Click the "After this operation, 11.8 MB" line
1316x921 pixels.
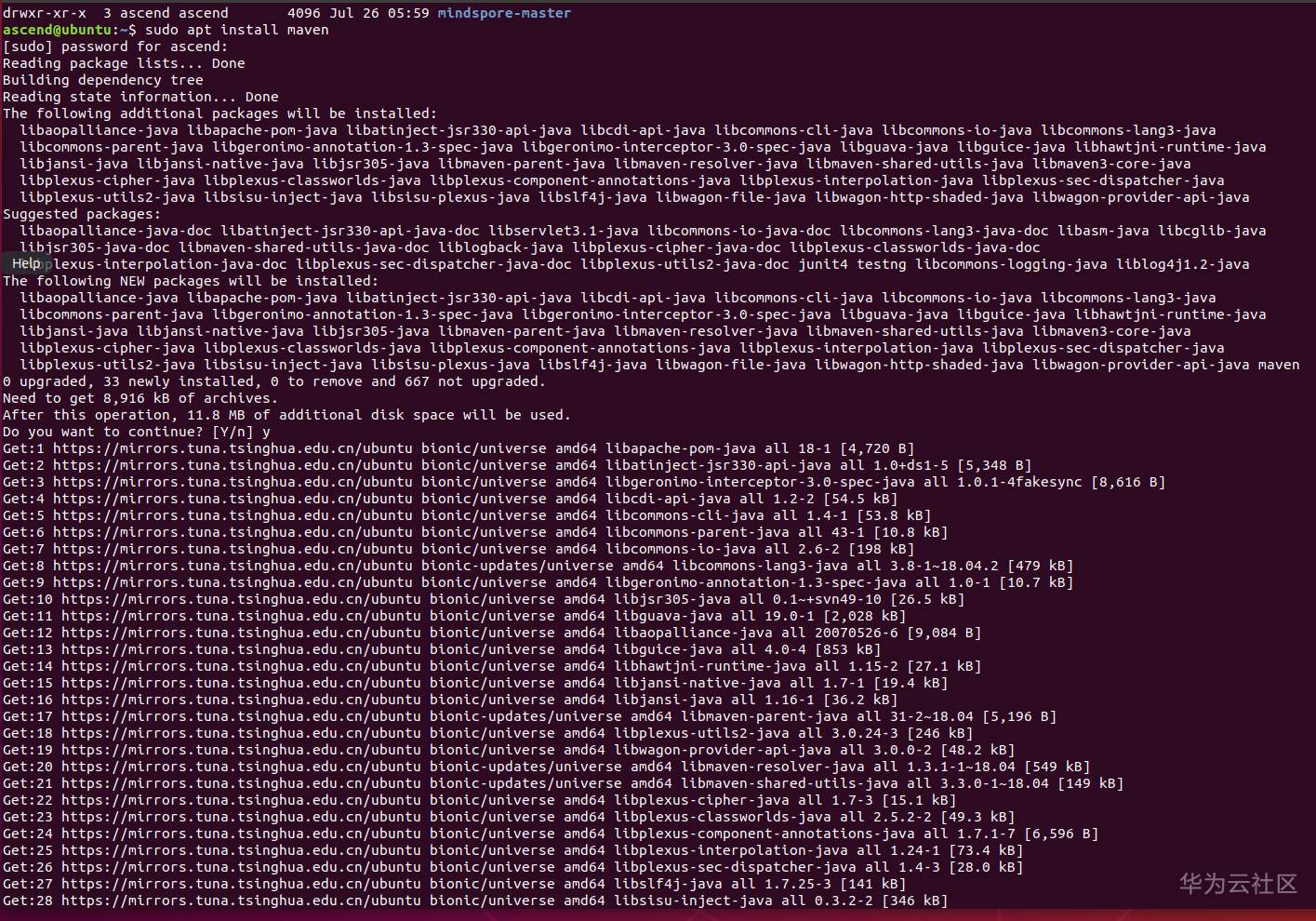(286, 415)
